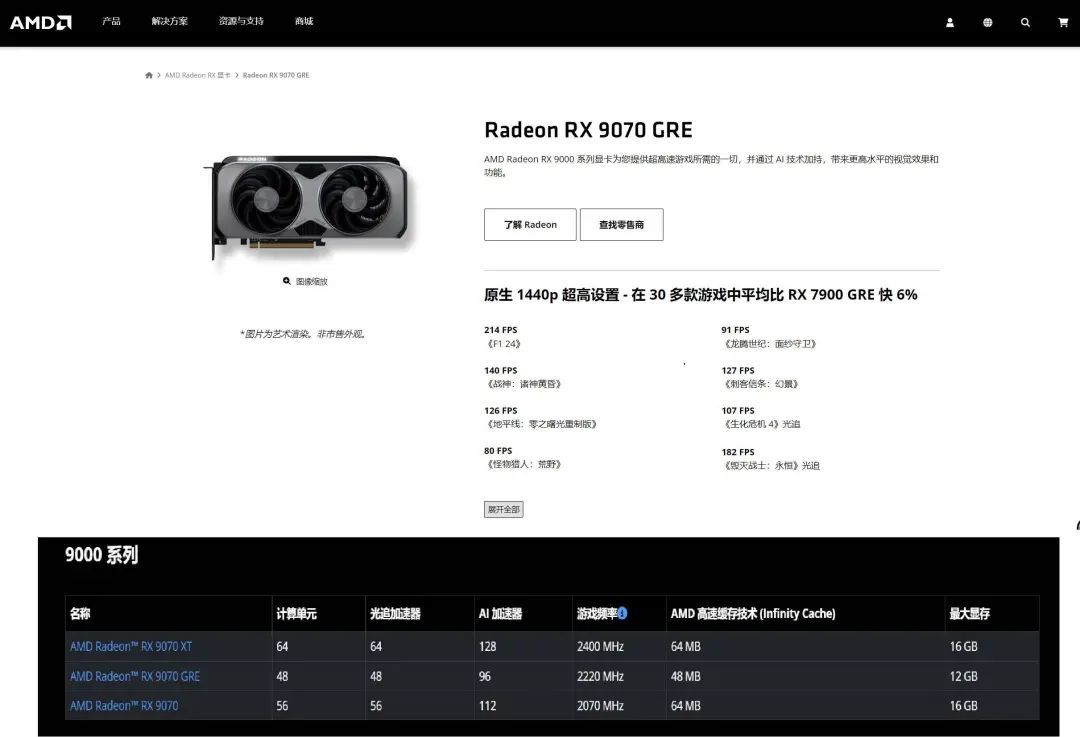
Task: Click the 182 FPS value
Action: pyautogui.click(x=738, y=453)
